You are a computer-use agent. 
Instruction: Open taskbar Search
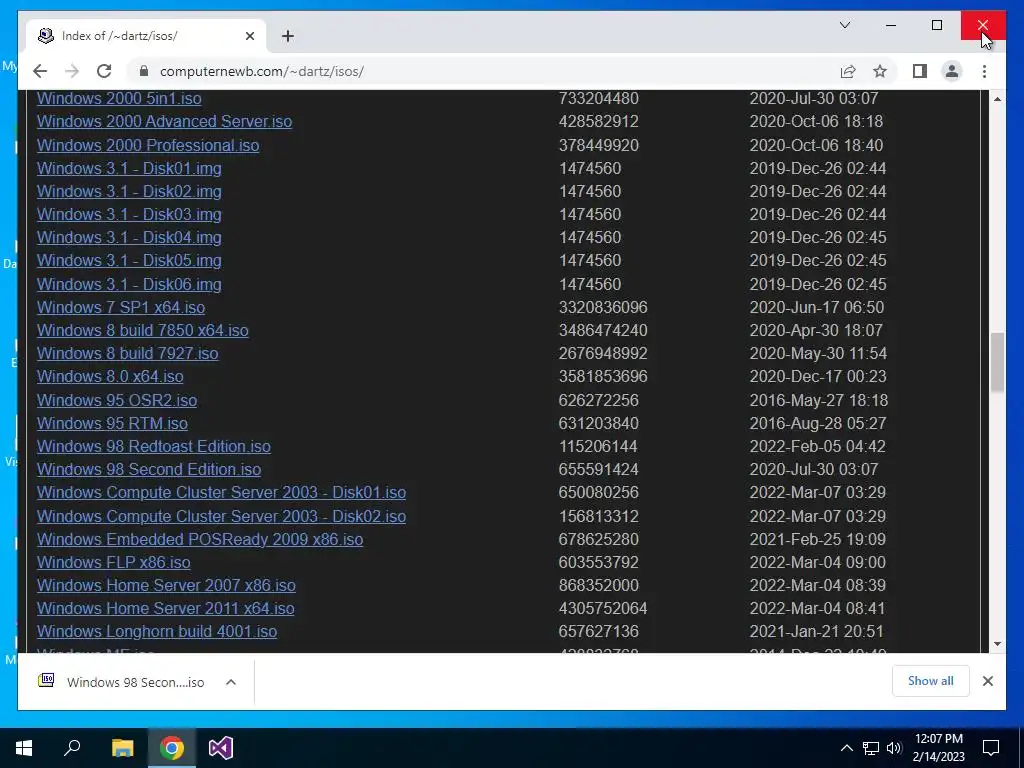pos(72,748)
